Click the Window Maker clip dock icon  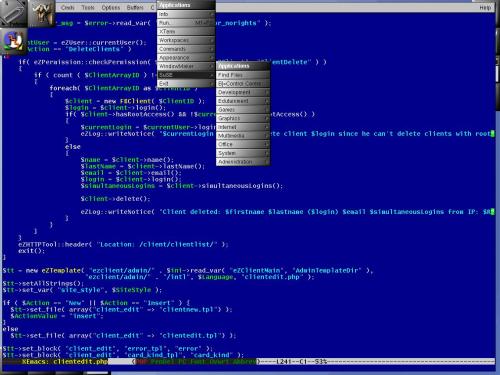pyautogui.click(x=13, y=13)
